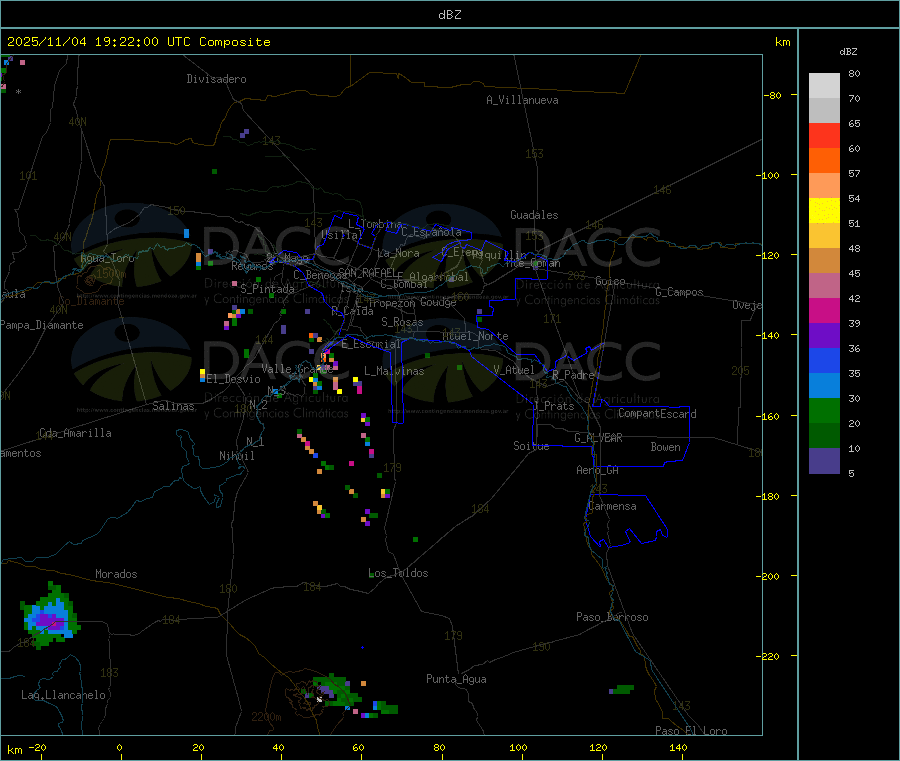Click the Agua_Toro map label

tap(107, 258)
